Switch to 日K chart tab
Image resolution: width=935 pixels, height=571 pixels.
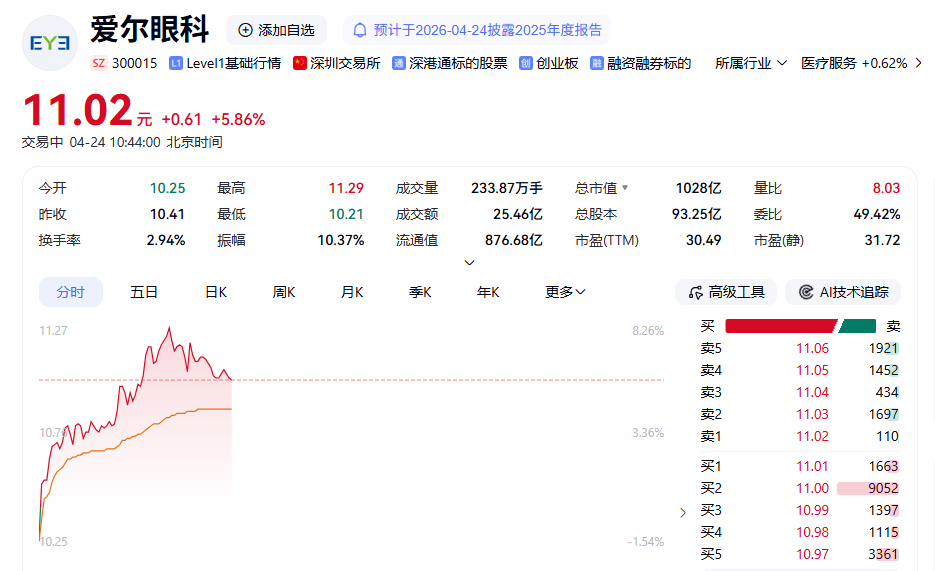[x=216, y=292]
